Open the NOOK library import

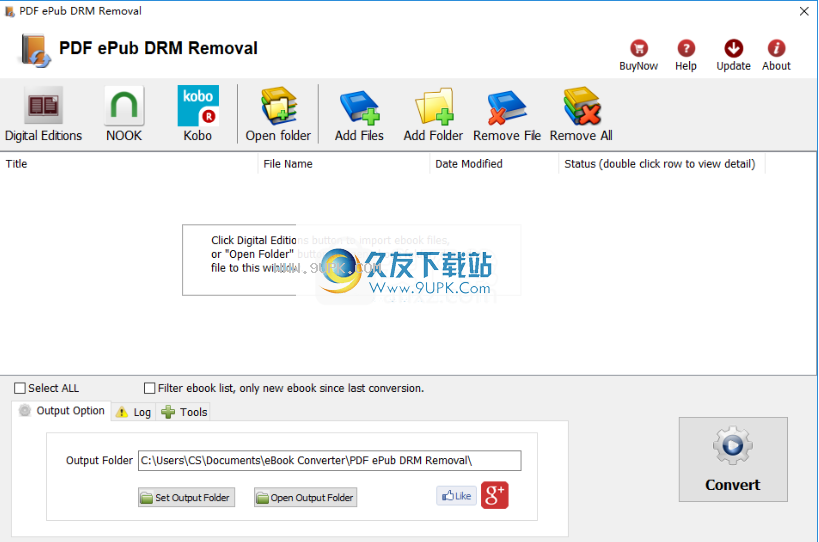point(124,114)
